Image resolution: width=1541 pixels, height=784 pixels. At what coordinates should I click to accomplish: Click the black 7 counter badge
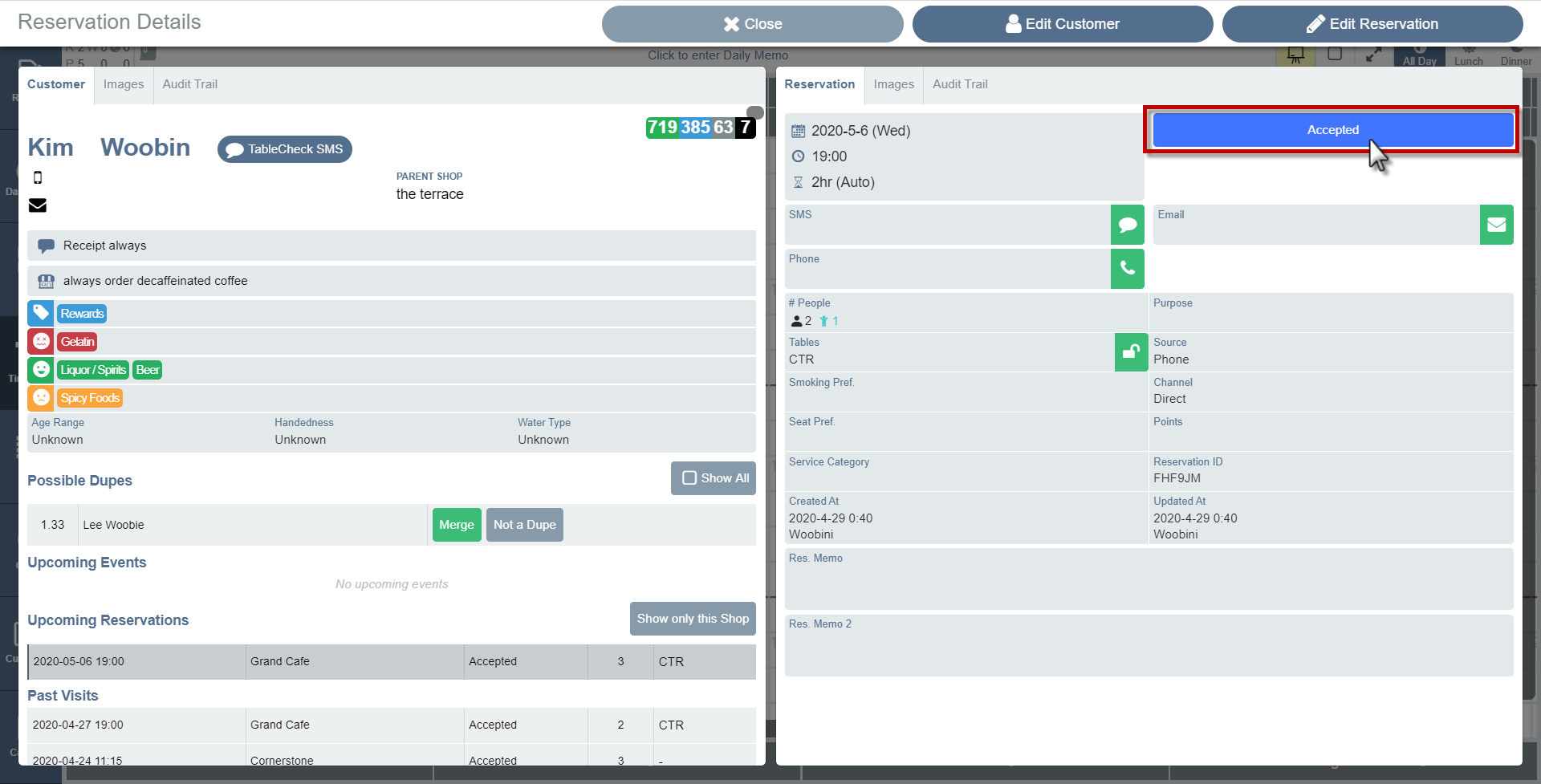tap(746, 128)
